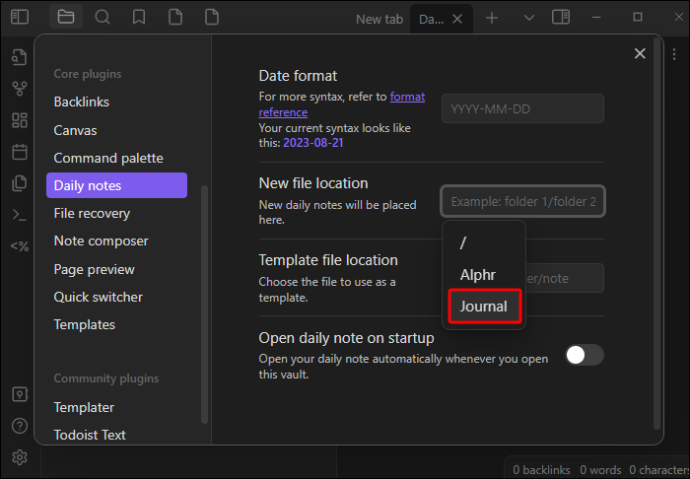The image size is (690, 479).
Task: Follow the format reference link
Action: coord(342,105)
